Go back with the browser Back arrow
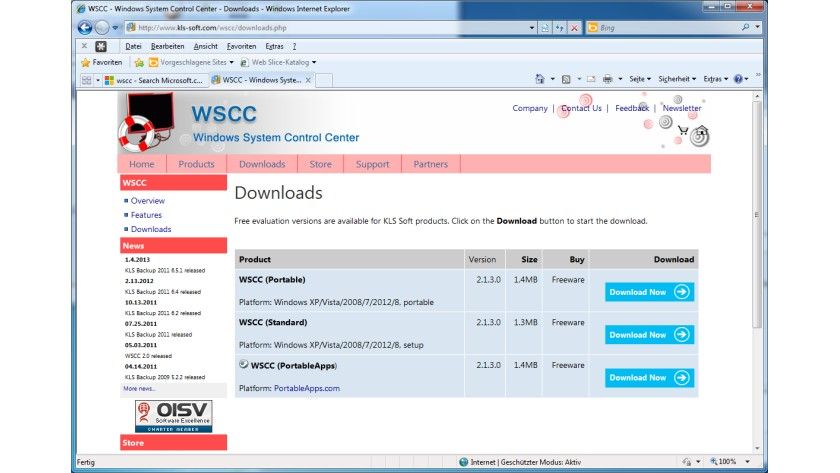Screen dimensions: 840x473 click(85, 27)
